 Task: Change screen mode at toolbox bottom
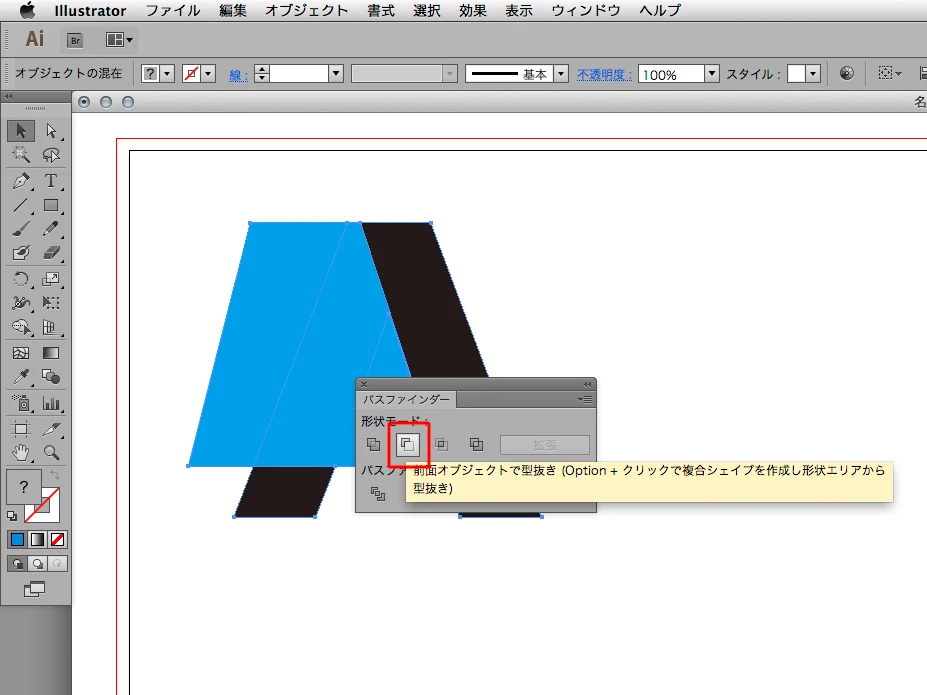pyautogui.click(x=34, y=589)
